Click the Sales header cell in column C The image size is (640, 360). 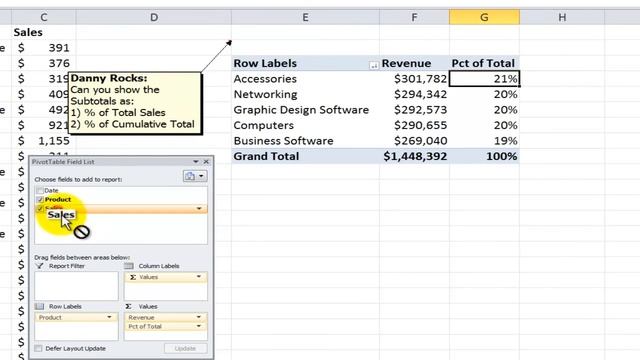[44, 32]
